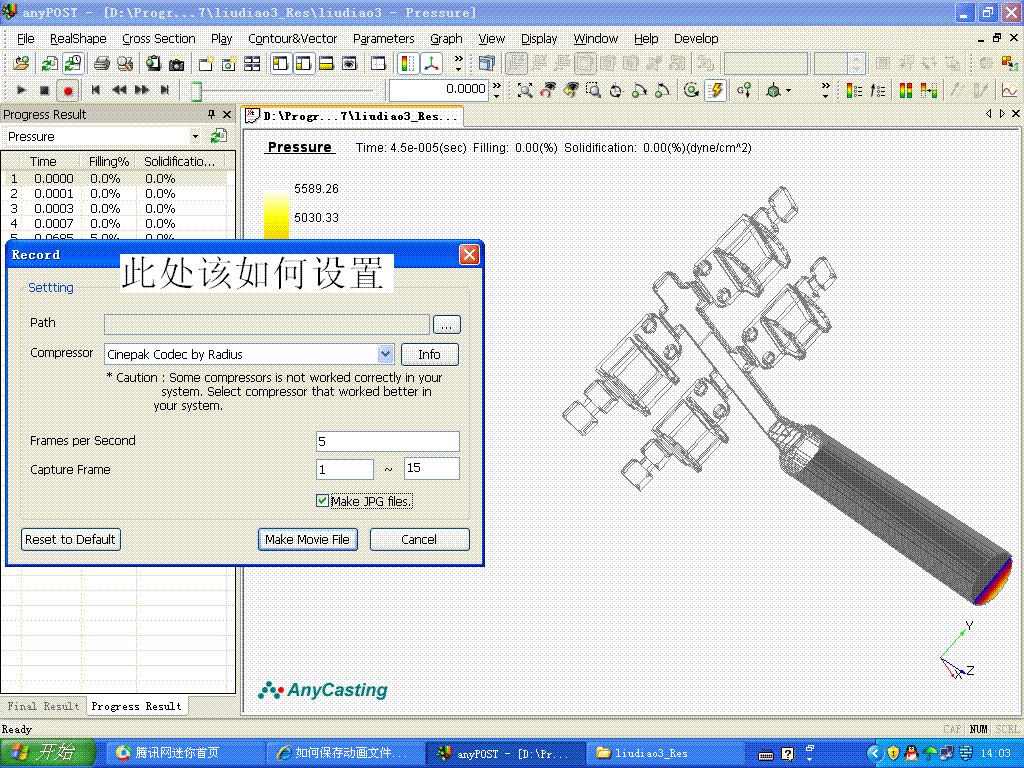
Task: Click the rewind button
Action: pos(119,90)
